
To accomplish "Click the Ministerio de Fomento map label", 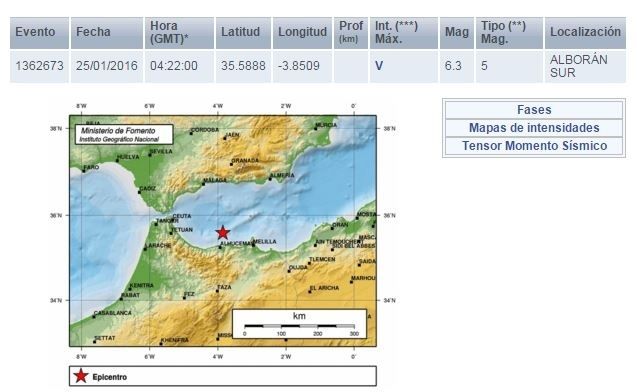I will coord(124,134).
